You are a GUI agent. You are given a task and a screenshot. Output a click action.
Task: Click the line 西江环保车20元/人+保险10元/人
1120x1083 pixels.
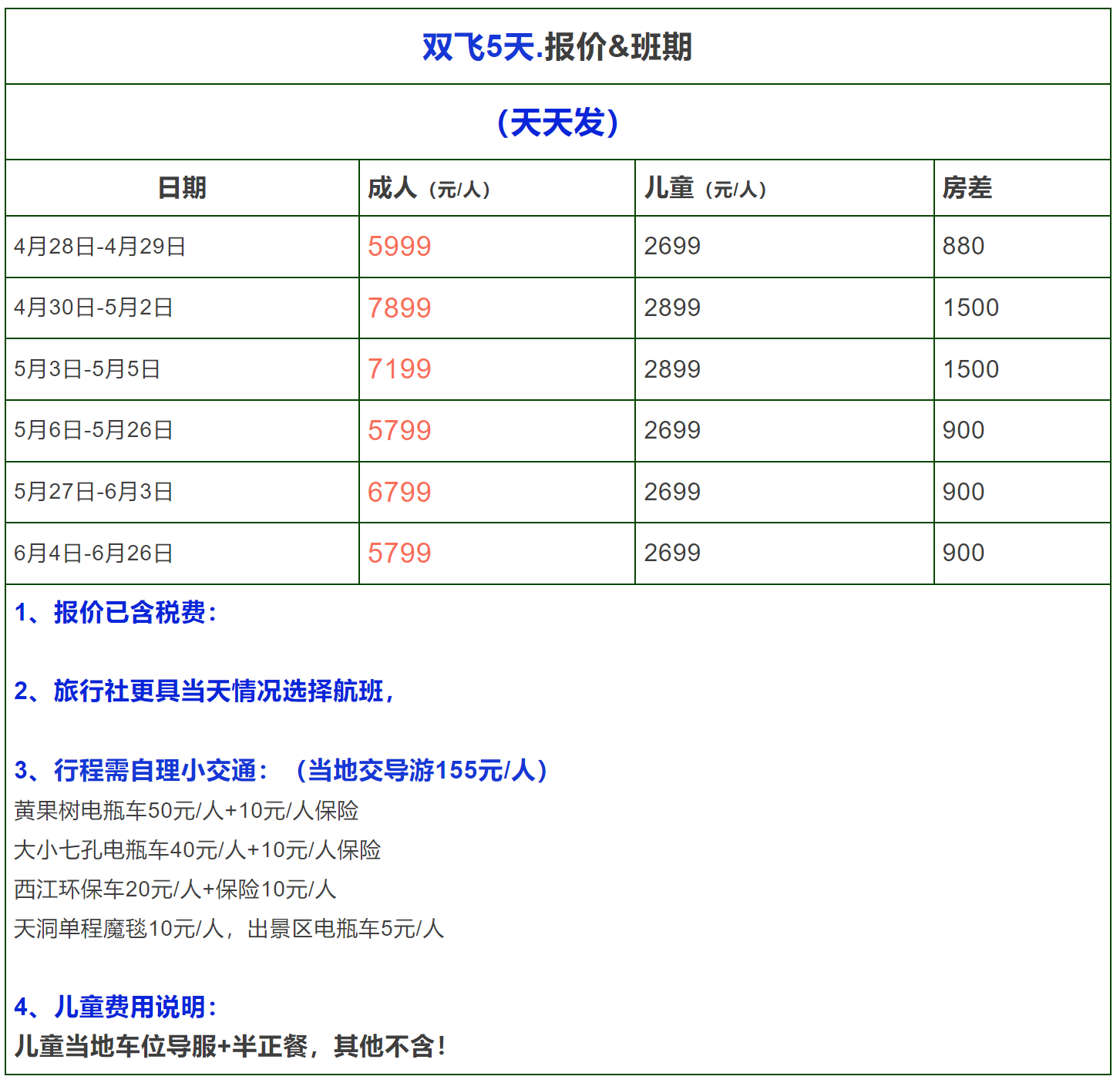coord(175,890)
